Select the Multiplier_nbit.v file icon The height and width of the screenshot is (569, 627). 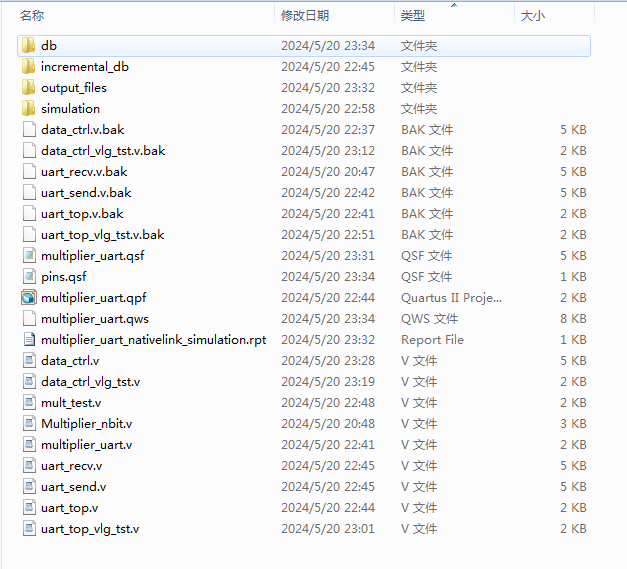29,423
